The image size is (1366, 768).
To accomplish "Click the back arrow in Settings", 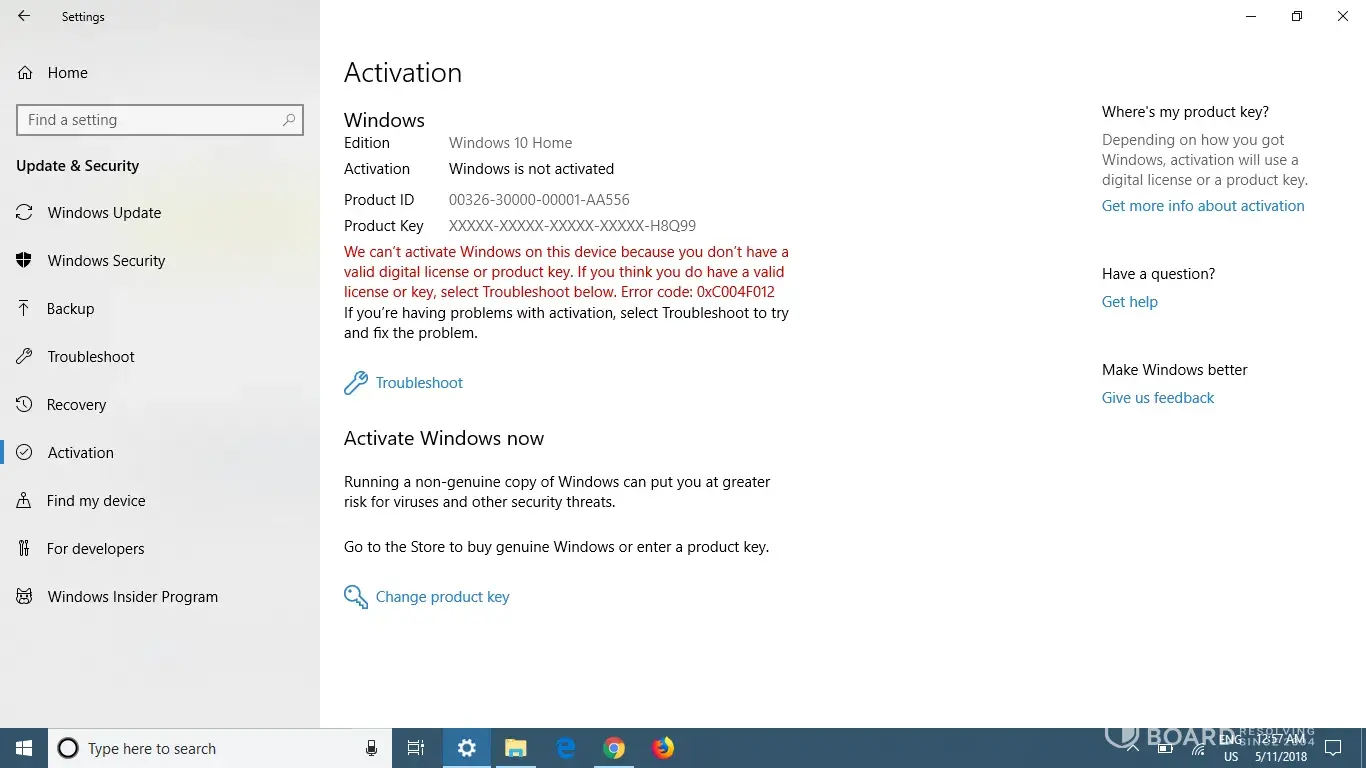I will (24, 16).
